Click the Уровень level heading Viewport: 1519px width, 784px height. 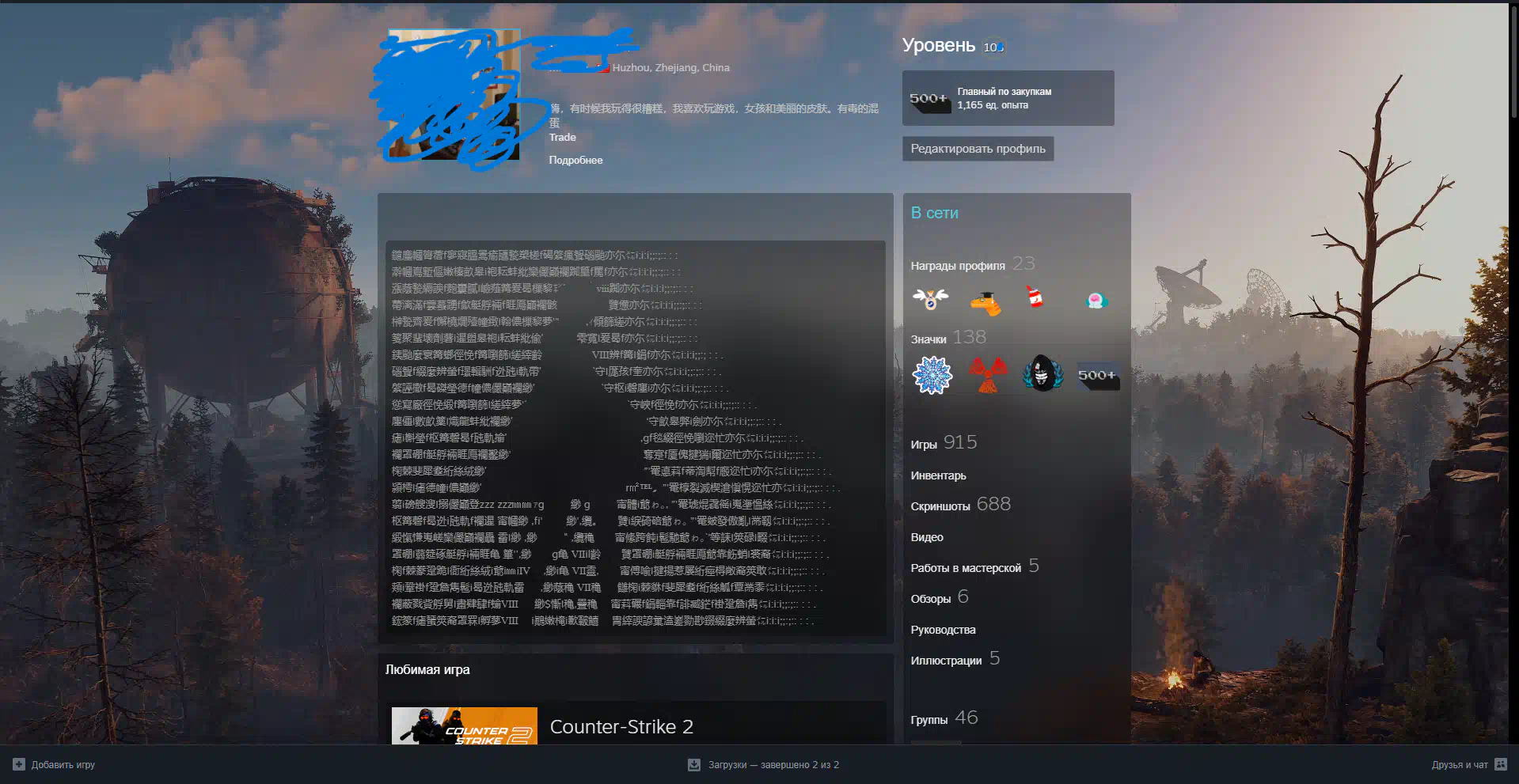coord(939,46)
